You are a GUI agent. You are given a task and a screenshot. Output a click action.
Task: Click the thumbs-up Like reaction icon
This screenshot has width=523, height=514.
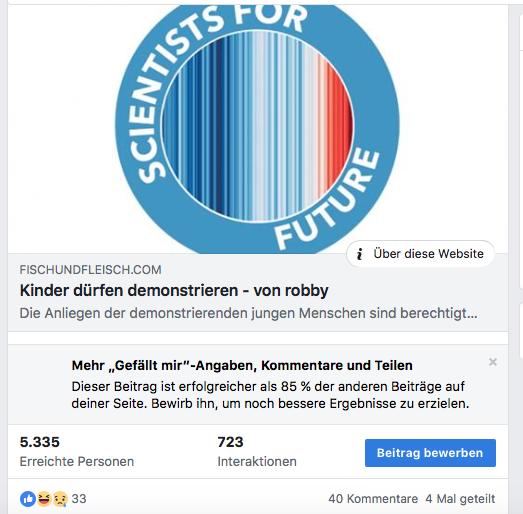pos(28,499)
